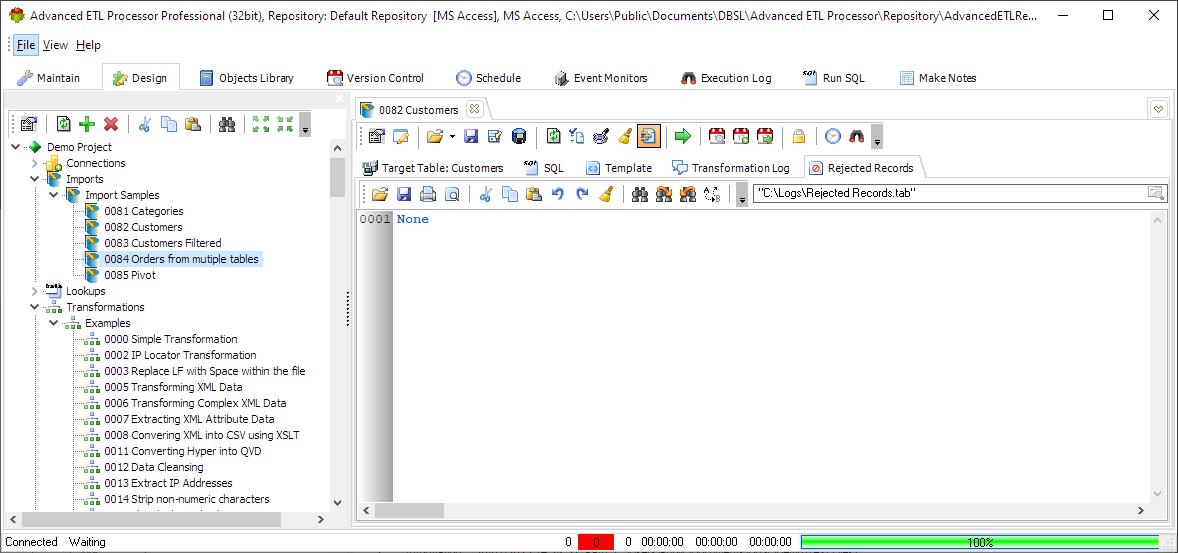
Task: Toggle the highlighted orange-bordered toolbar button
Action: [648, 136]
